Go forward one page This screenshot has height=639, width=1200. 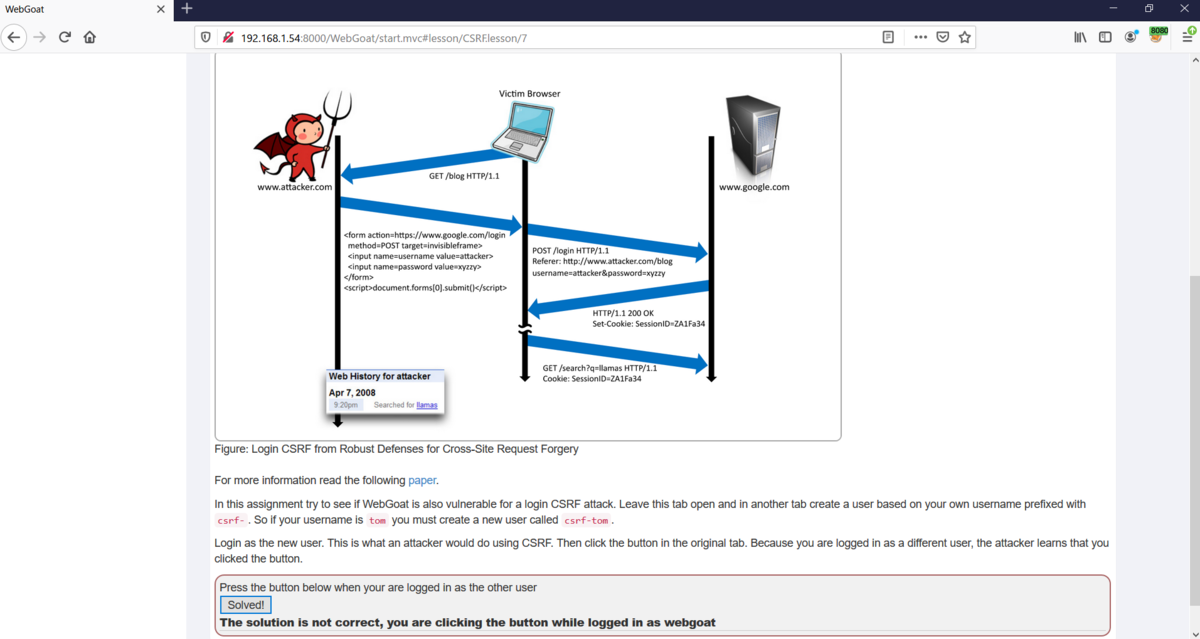(40, 37)
